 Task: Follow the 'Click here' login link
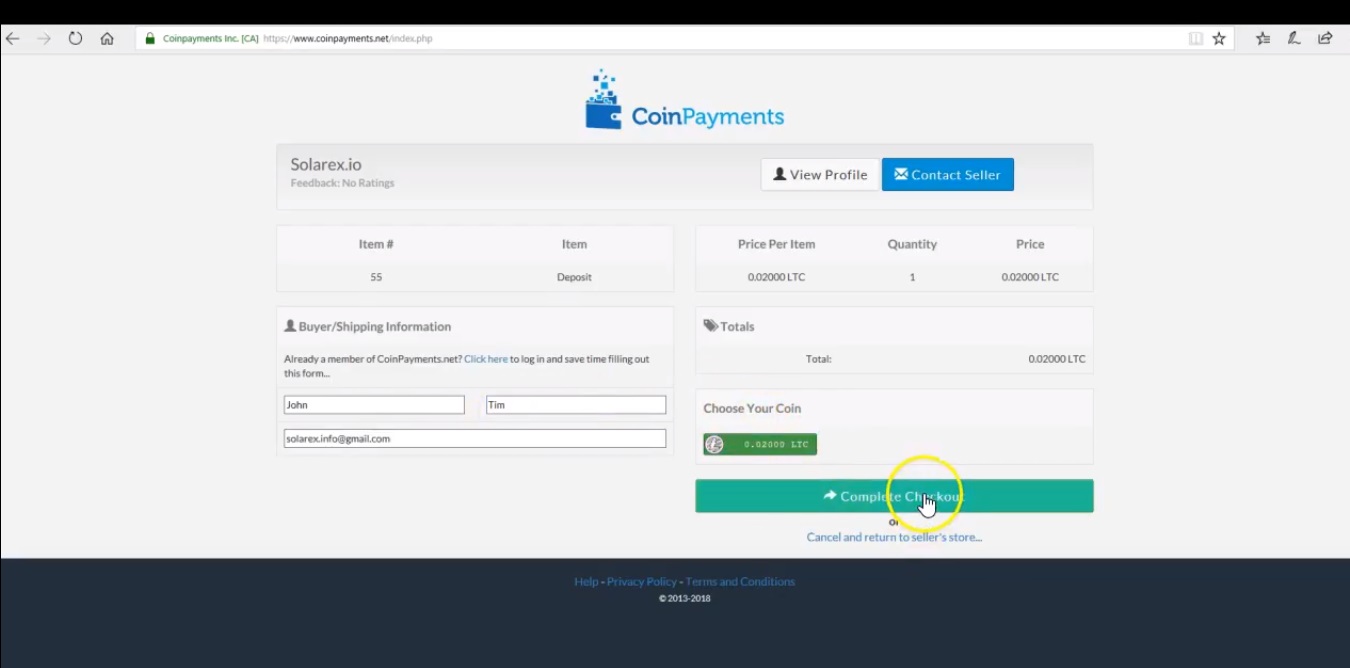click(x=486, y=359)
